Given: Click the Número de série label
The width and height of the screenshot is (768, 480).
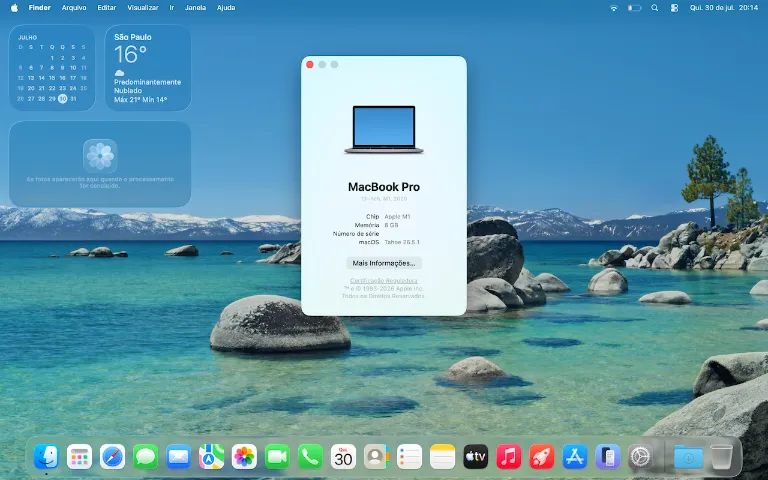Looking at the screenshot, I should tap(356, 234).
